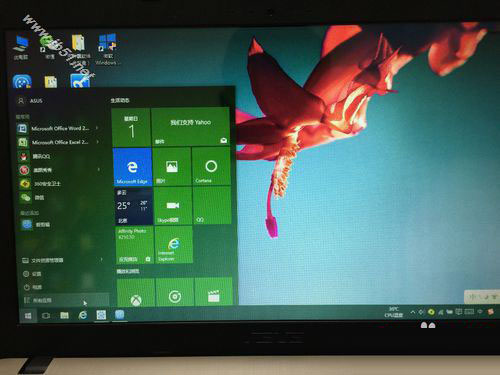This screenshot has width=500, height=375.
Task: Open the green ball desktop shortcut
Action: (x=49, y=46)
